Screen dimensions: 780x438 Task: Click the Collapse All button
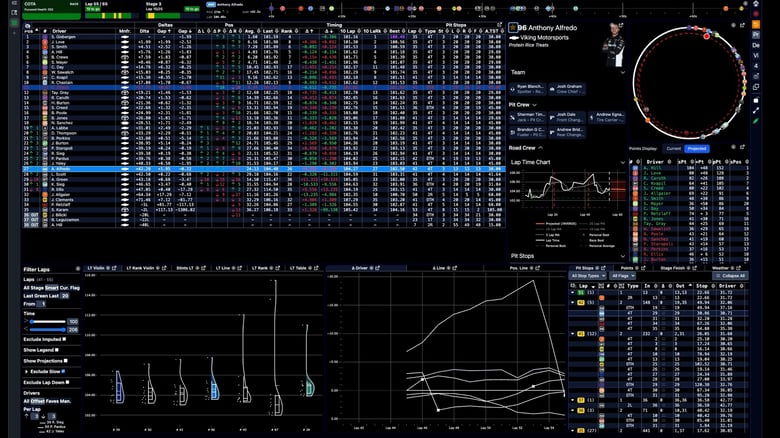pos(731,276)
